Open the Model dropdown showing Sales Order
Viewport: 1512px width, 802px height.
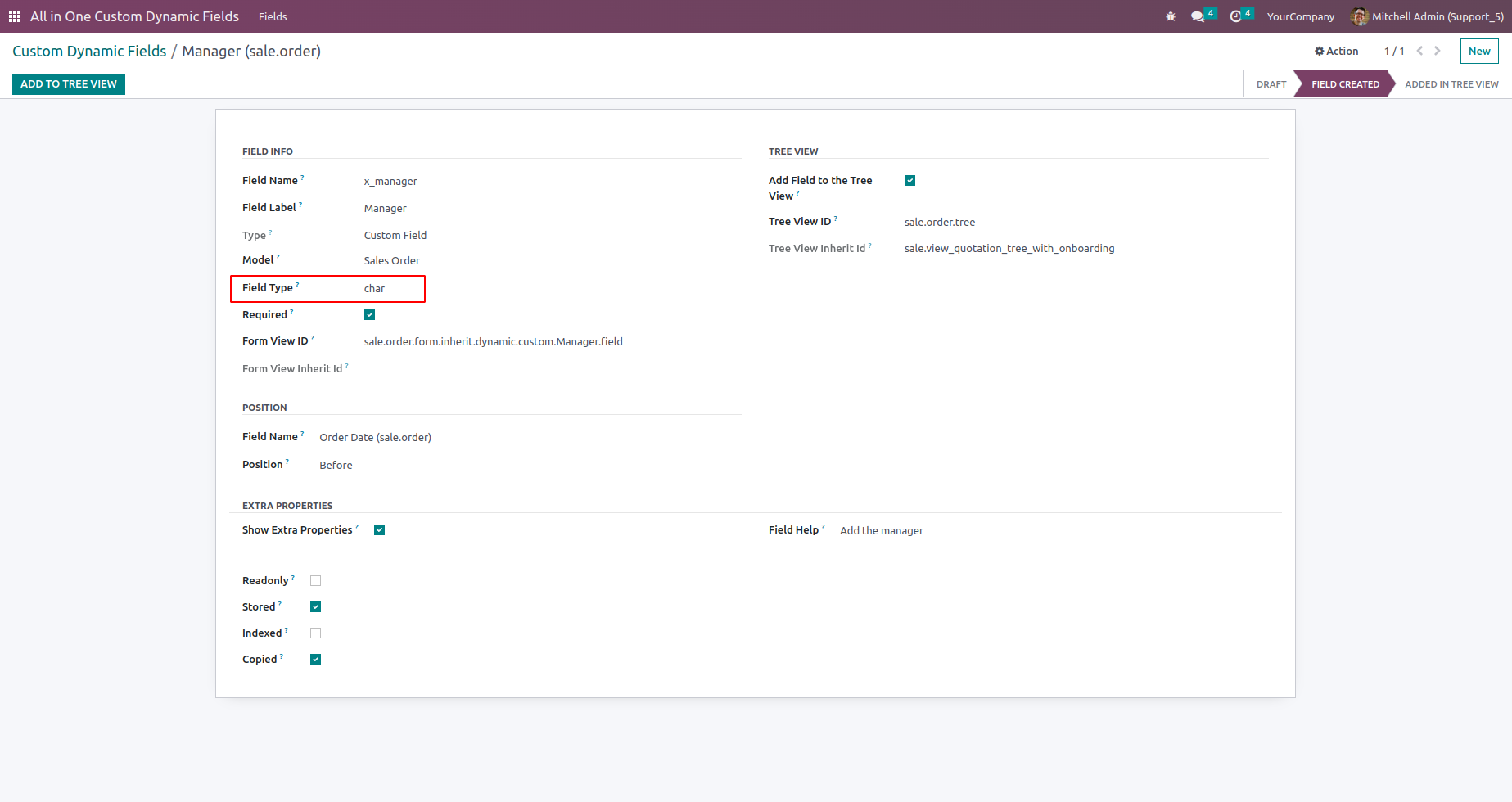pyautogui.click(x=392, y=261)
